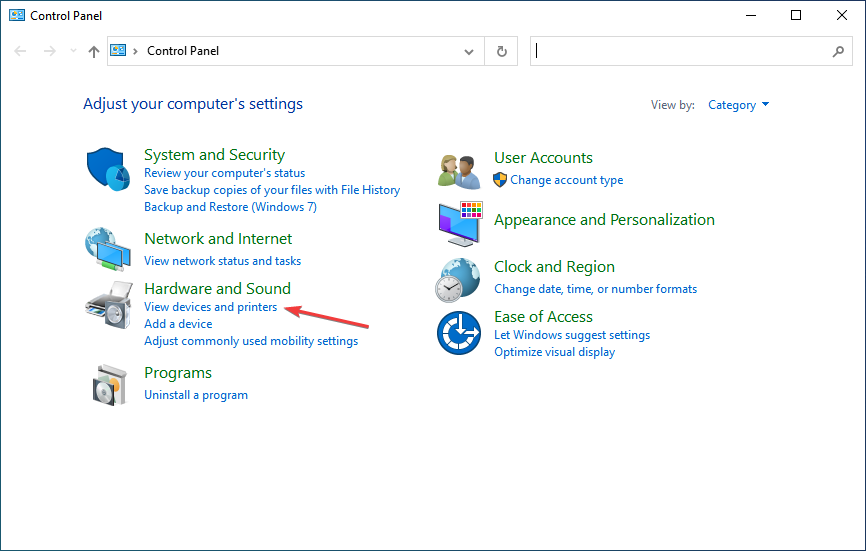
Task: Minimize the Control Panel window
Action: click(751, 15)
